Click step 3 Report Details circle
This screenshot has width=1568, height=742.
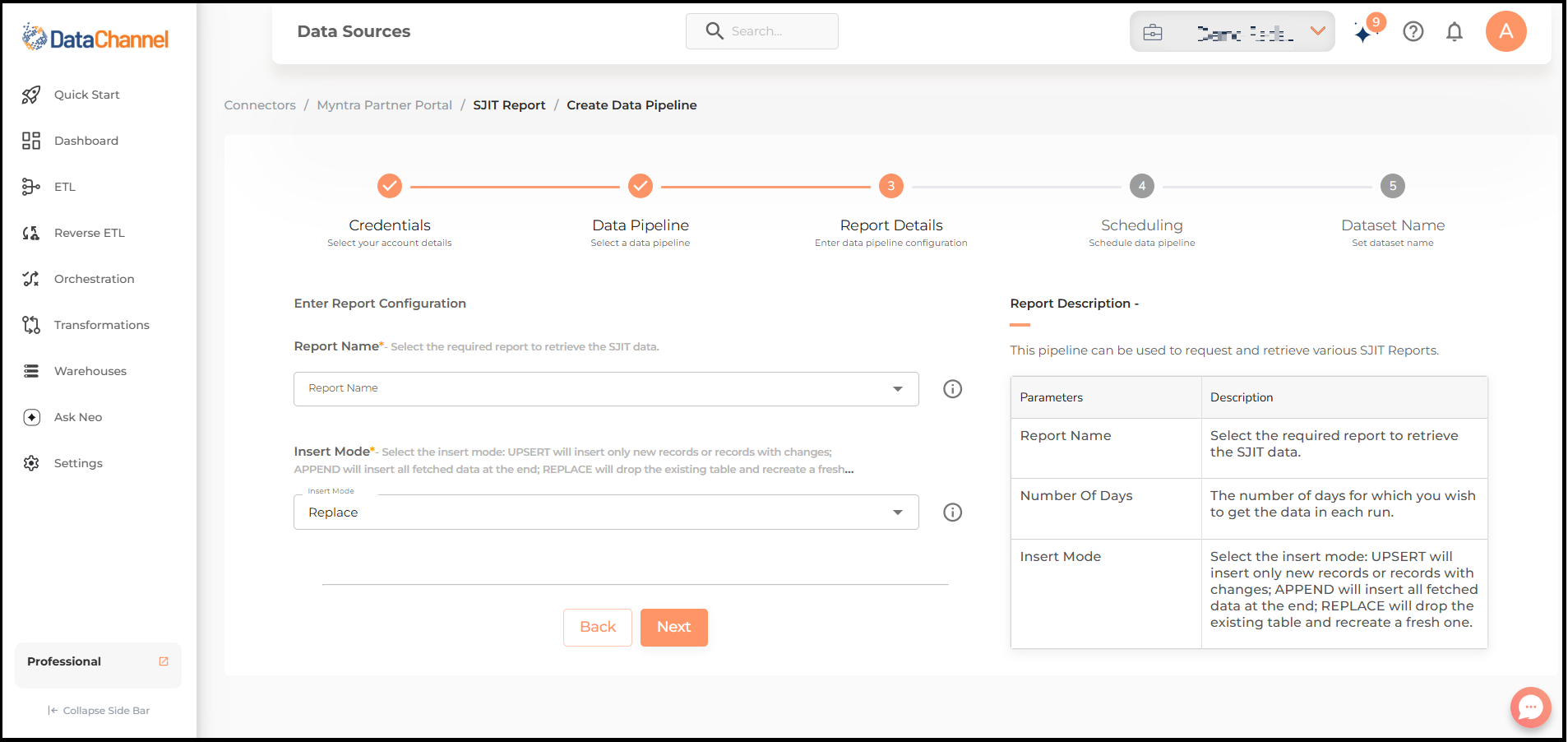891,186
